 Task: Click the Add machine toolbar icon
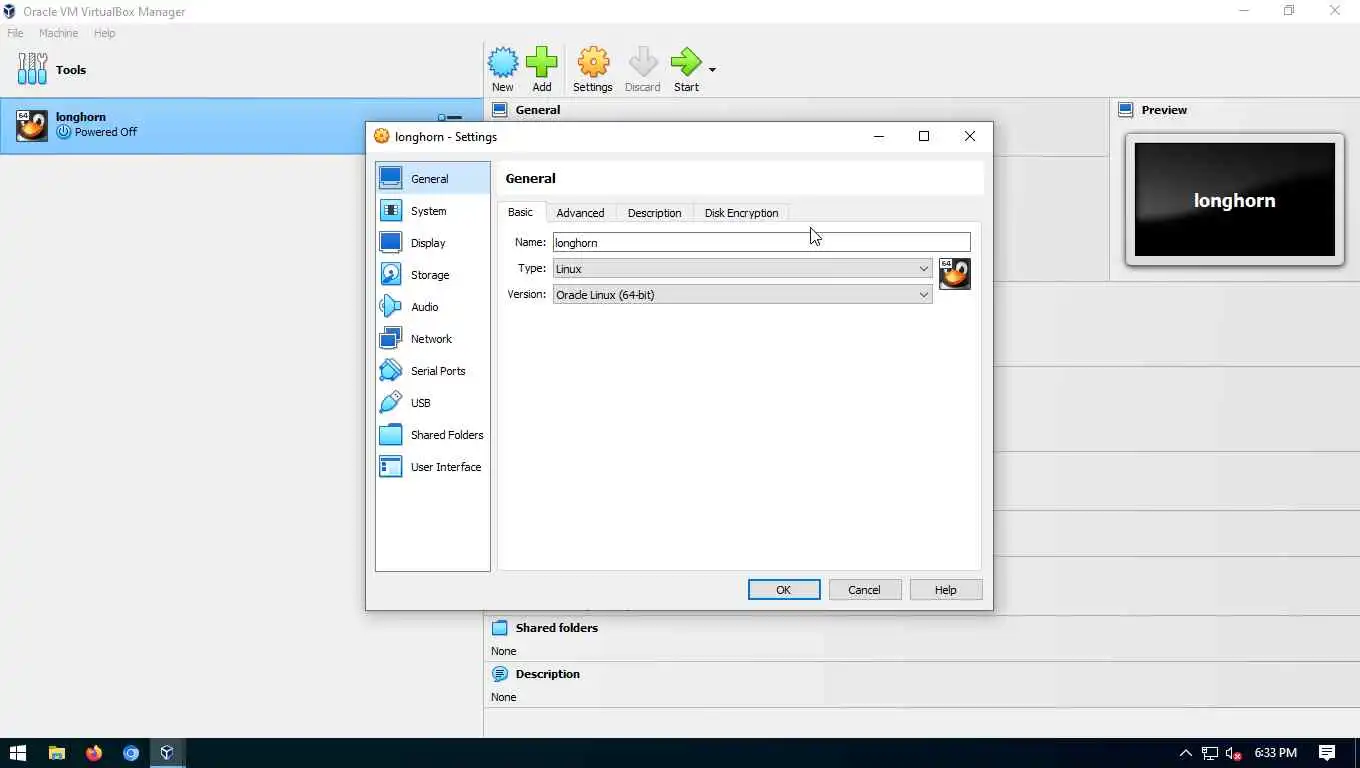(542, 63)
